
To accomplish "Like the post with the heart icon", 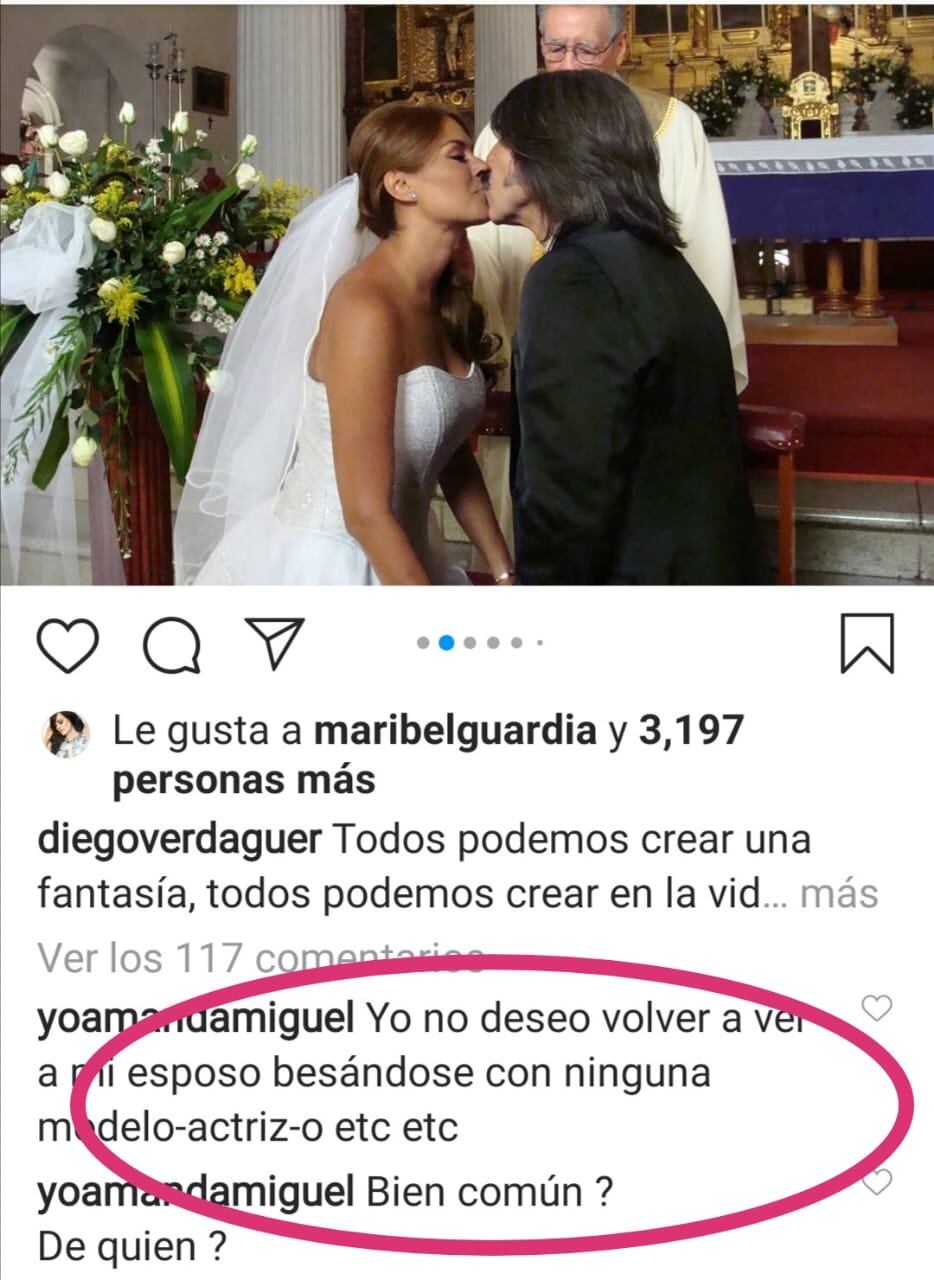I will [x=68, y=646].
